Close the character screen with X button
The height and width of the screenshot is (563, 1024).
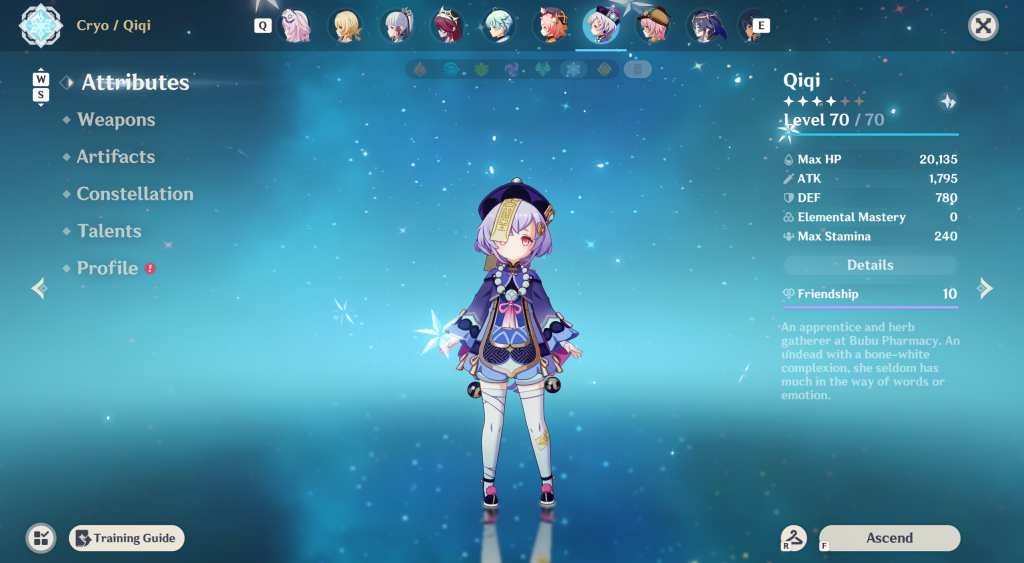983,25
